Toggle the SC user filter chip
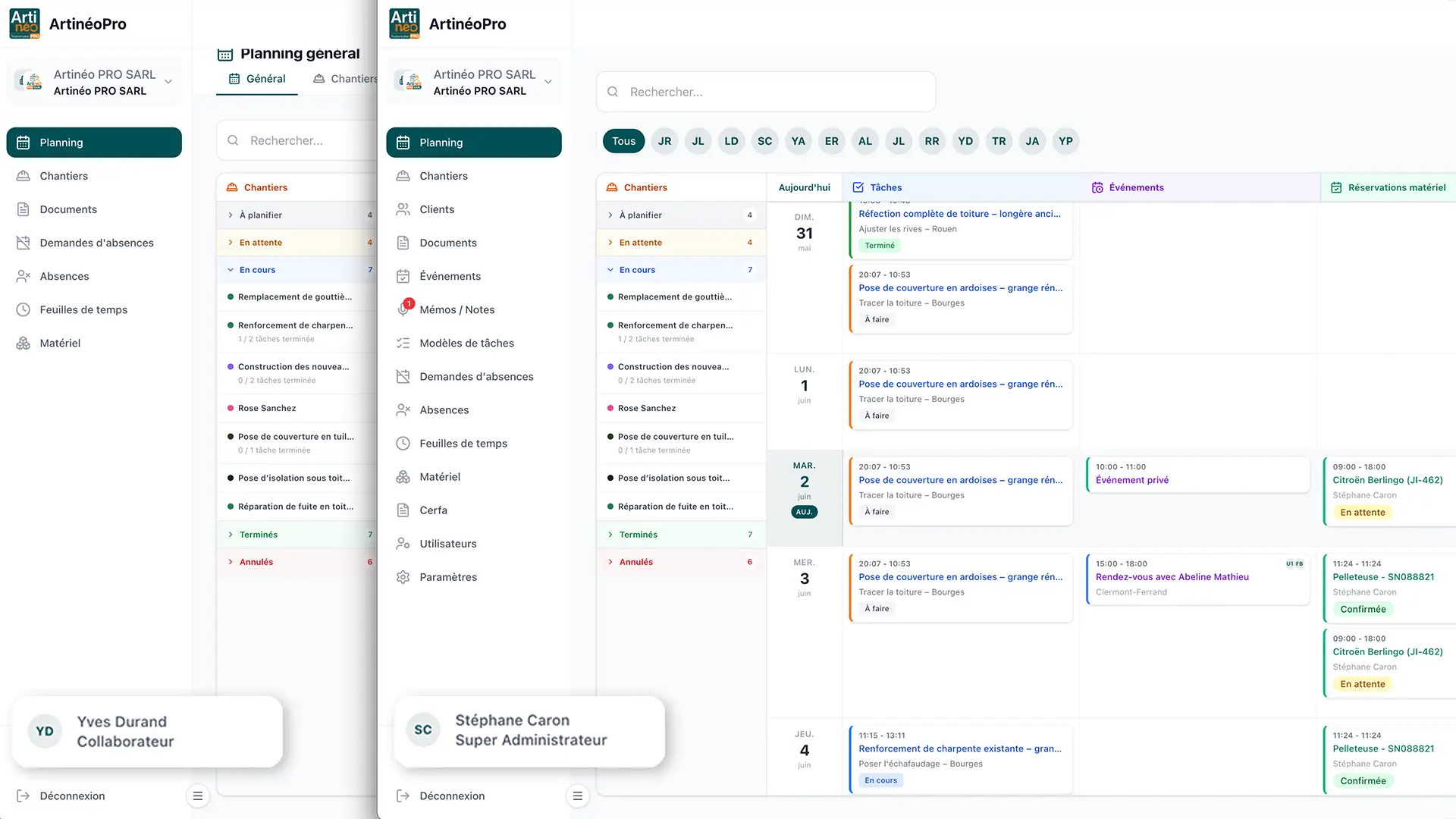Viewport: 1456px width, 819px height. coord(765,141)
